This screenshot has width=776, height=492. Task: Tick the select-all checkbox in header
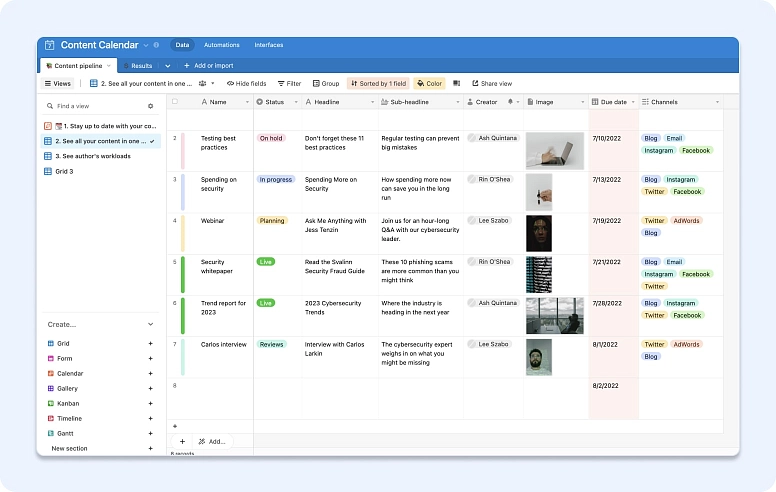tap(175, 102)
